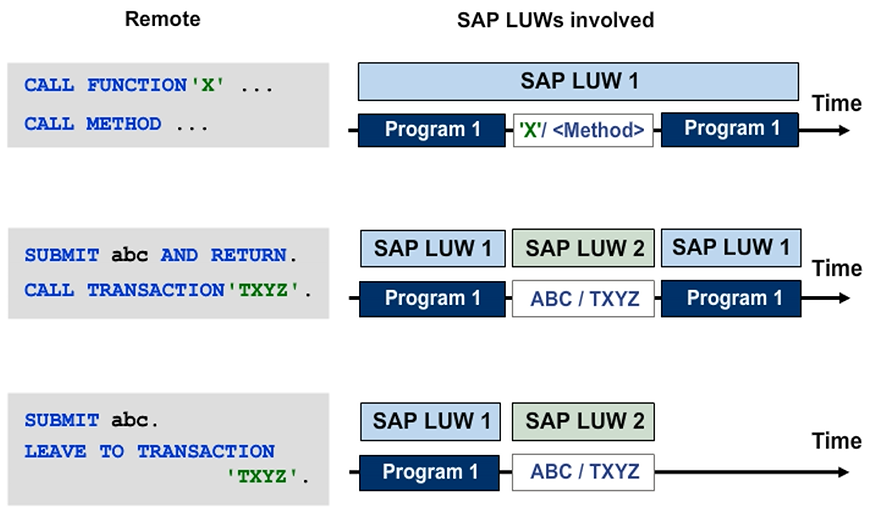Viewport: 875px width, 514px height.
Task: Click ABC / TXYZ box in the bottom timeline
Action: click(584, 472)
